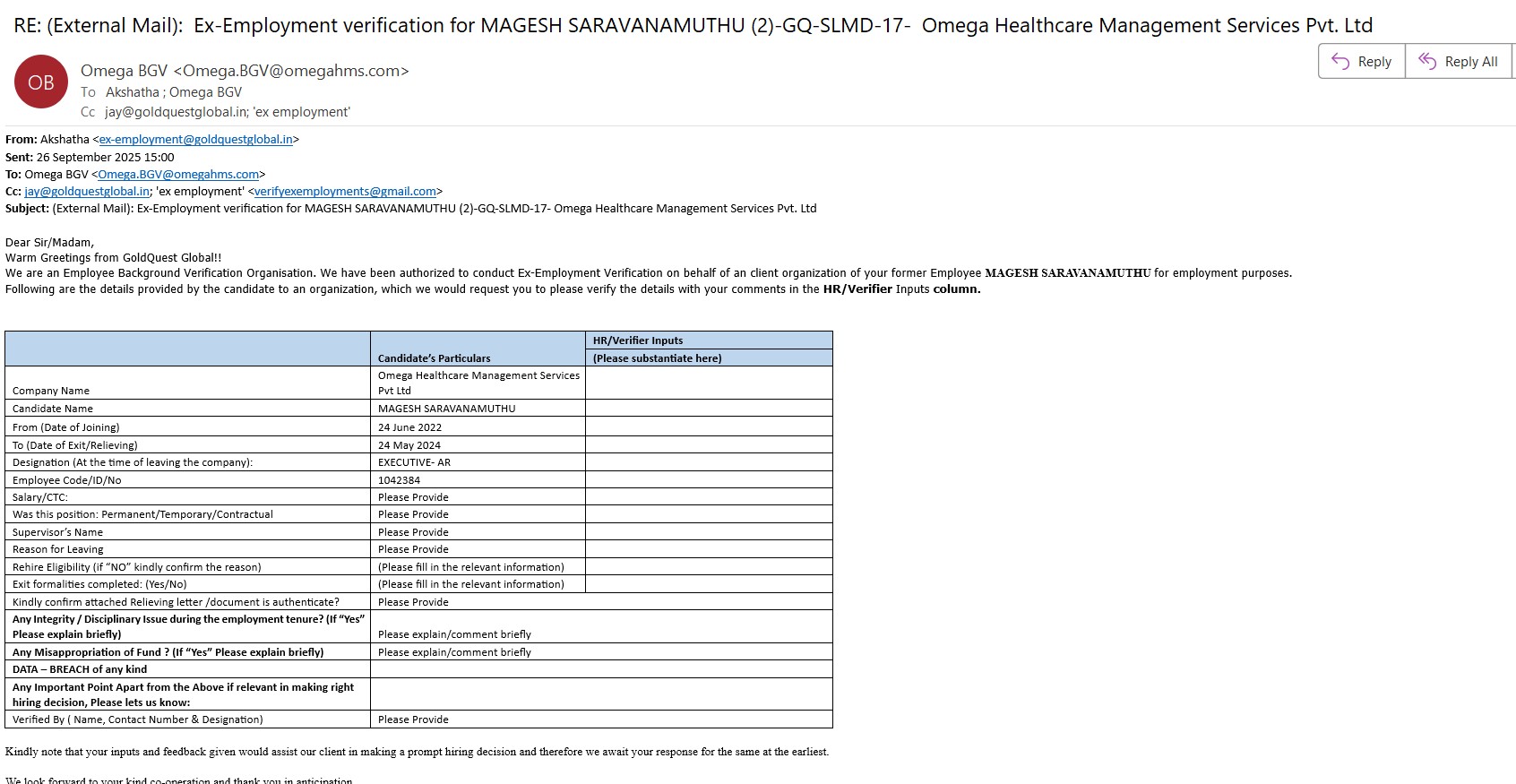Select the Integrity / Disciplinary Issue row label
The width and height of the screenshot is (1516, 784).
(188, 626)
